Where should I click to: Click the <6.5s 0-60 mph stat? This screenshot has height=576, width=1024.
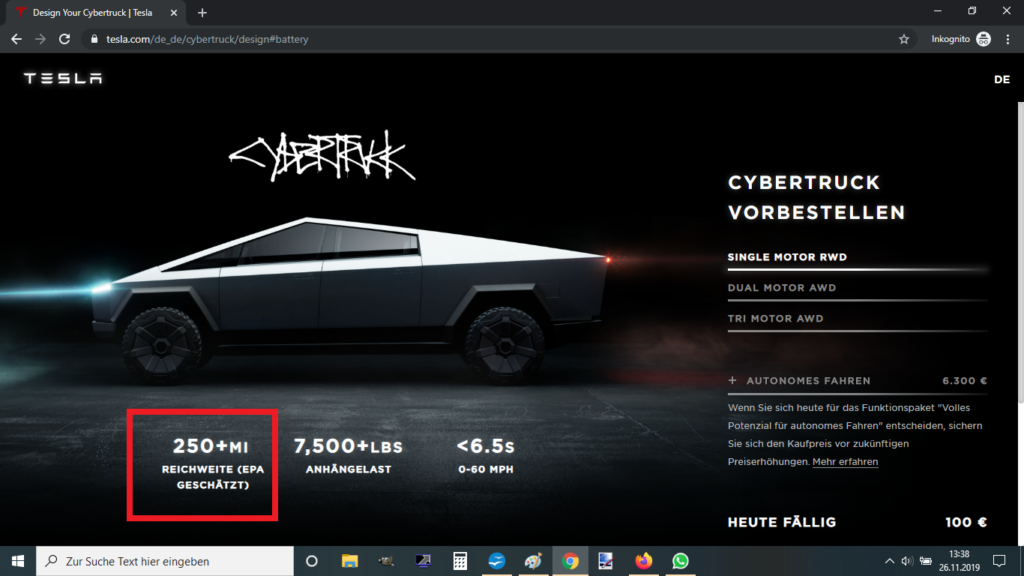pyautogui.click(x=485, y=455)
